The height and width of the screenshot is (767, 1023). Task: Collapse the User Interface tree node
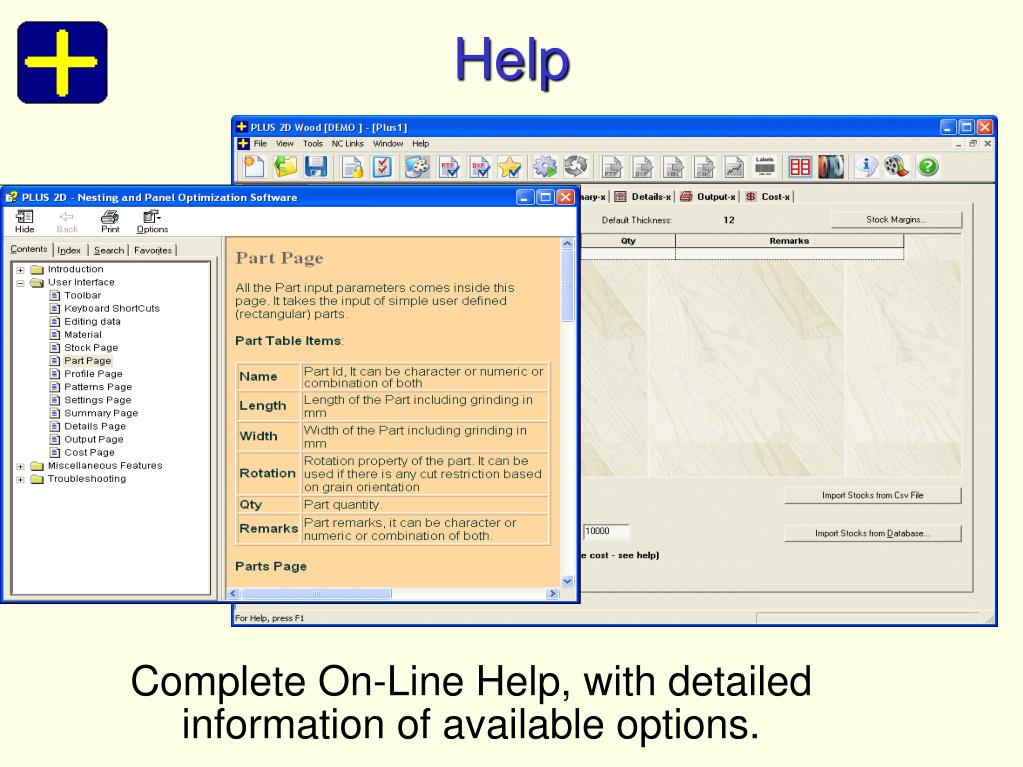coord(20,283)
